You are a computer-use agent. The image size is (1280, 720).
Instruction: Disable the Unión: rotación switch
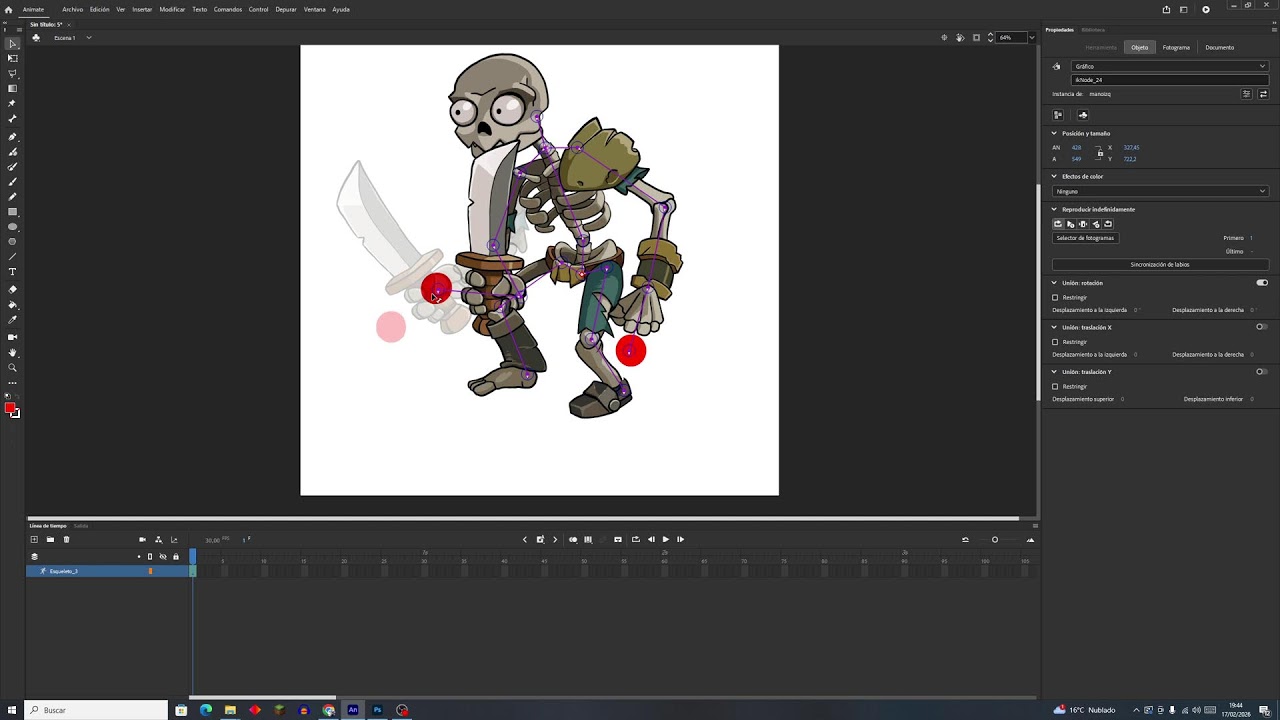tap(1262, 283)
